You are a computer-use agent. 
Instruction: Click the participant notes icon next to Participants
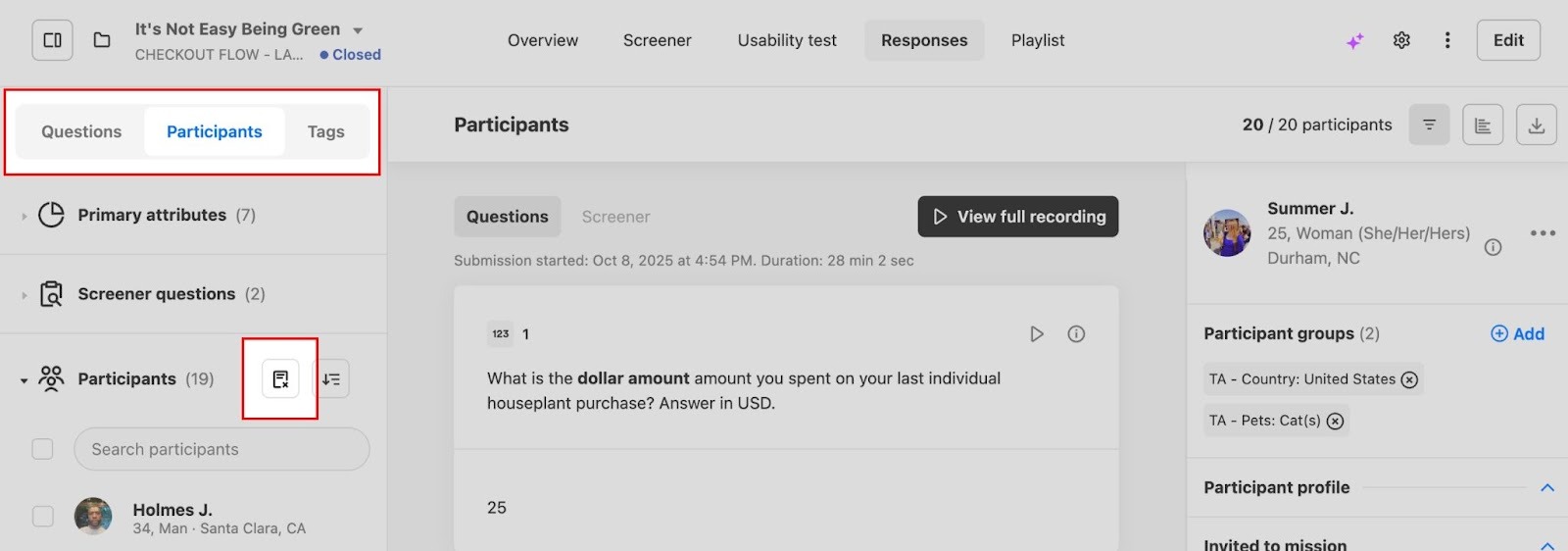tap(280, 379)
